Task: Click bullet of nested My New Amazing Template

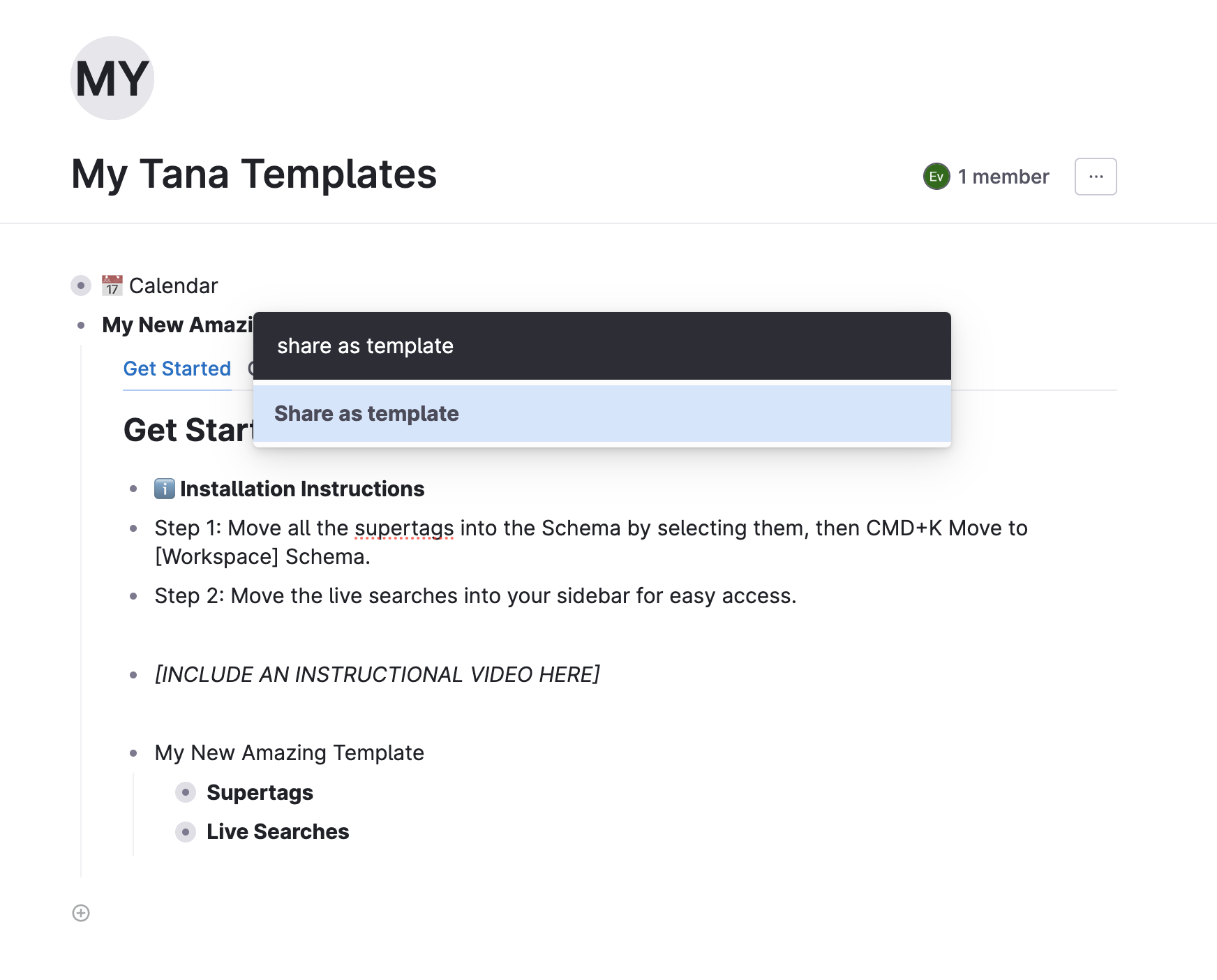Action: pyautogui.click(x=133, y=753)
